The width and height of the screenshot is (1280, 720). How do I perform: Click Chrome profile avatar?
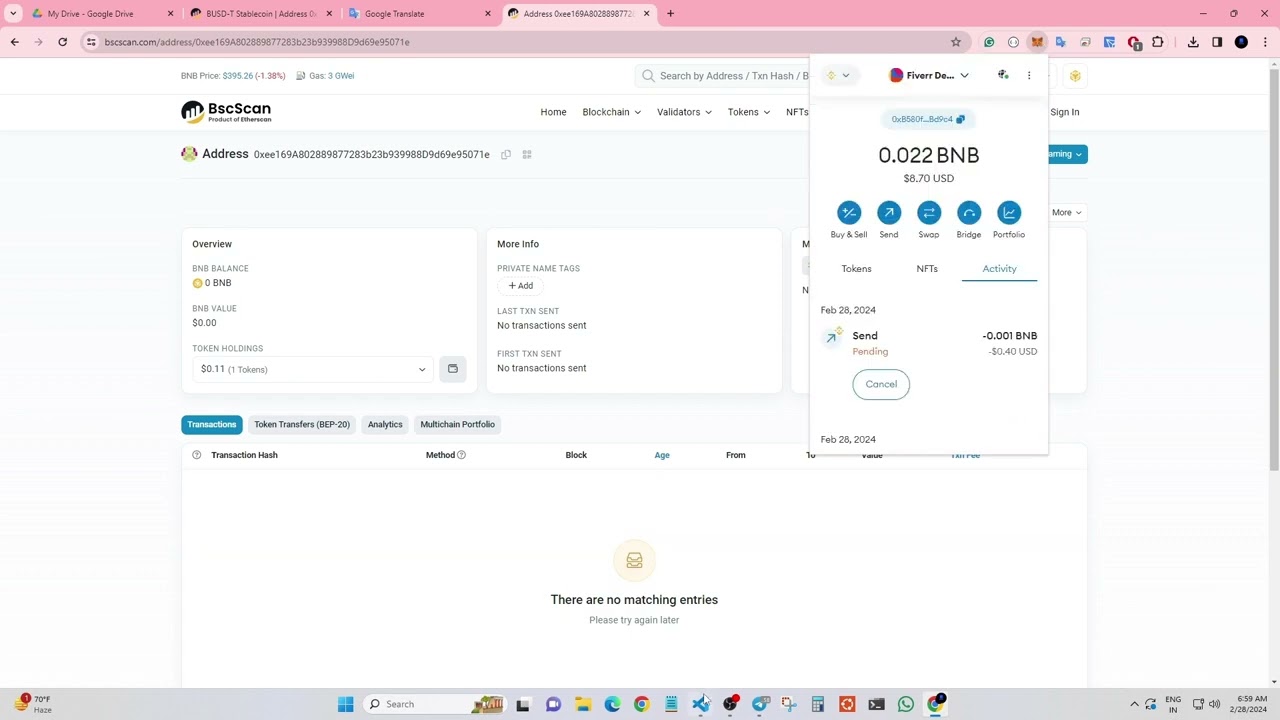1241,42
